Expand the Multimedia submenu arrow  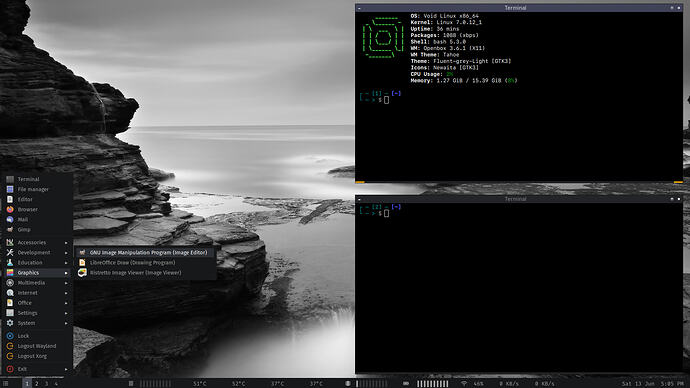tap(66, 283)
